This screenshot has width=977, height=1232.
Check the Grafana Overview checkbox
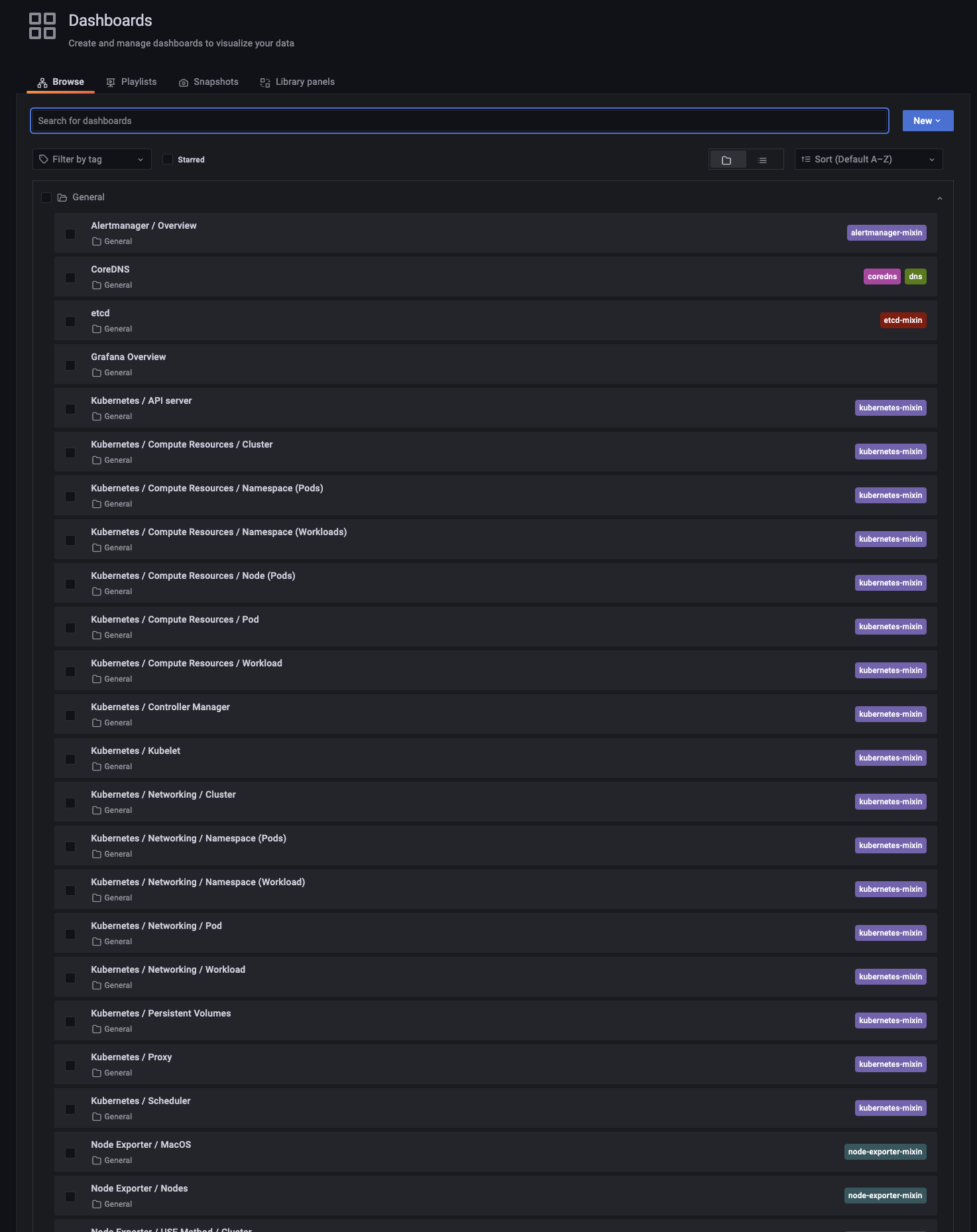[x=70, y=365]
